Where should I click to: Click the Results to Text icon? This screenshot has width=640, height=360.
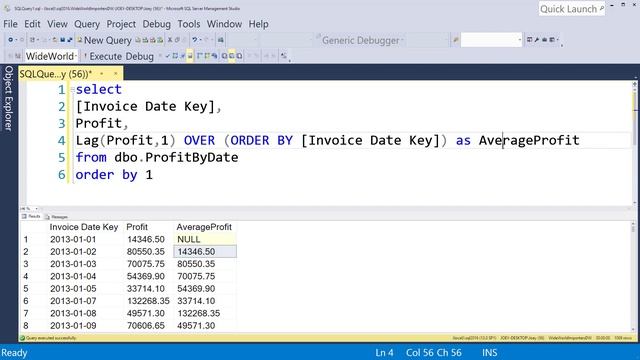pyautogui.click(x=224, y=56)
